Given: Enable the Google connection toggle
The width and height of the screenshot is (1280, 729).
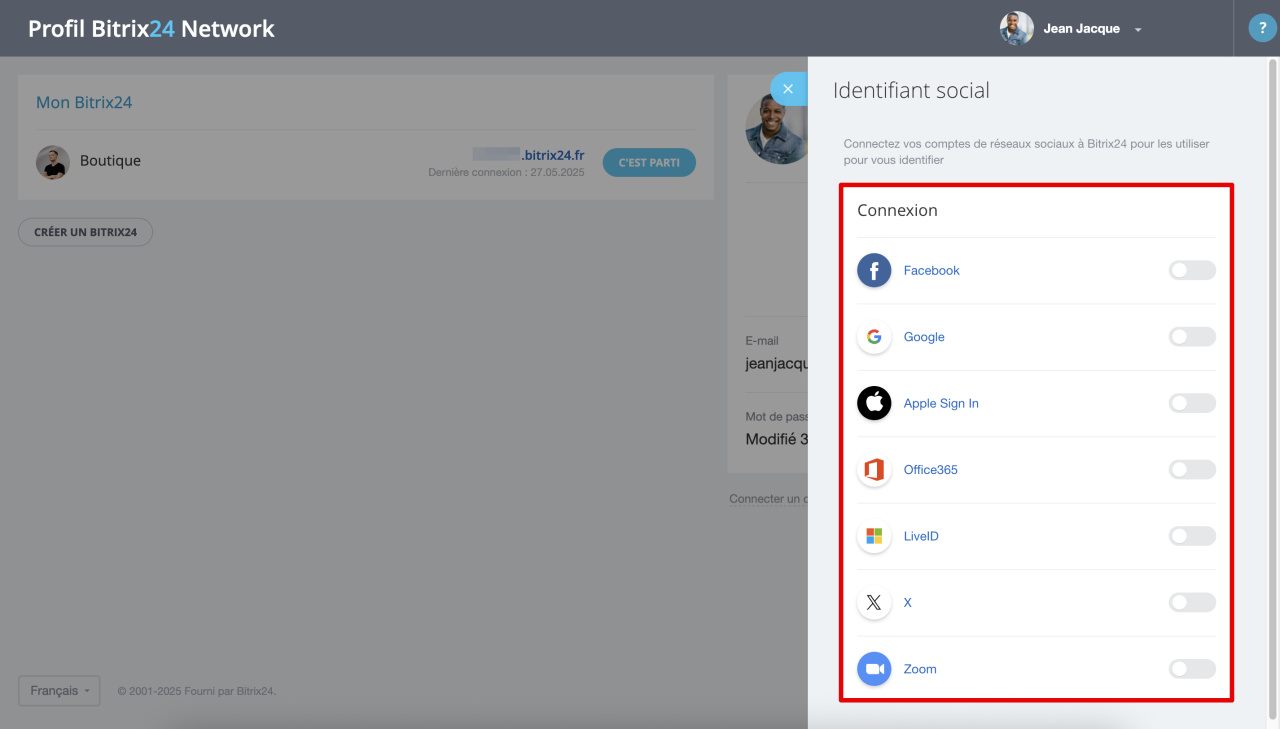Looking at the screenshot, I should [1192, 337].
